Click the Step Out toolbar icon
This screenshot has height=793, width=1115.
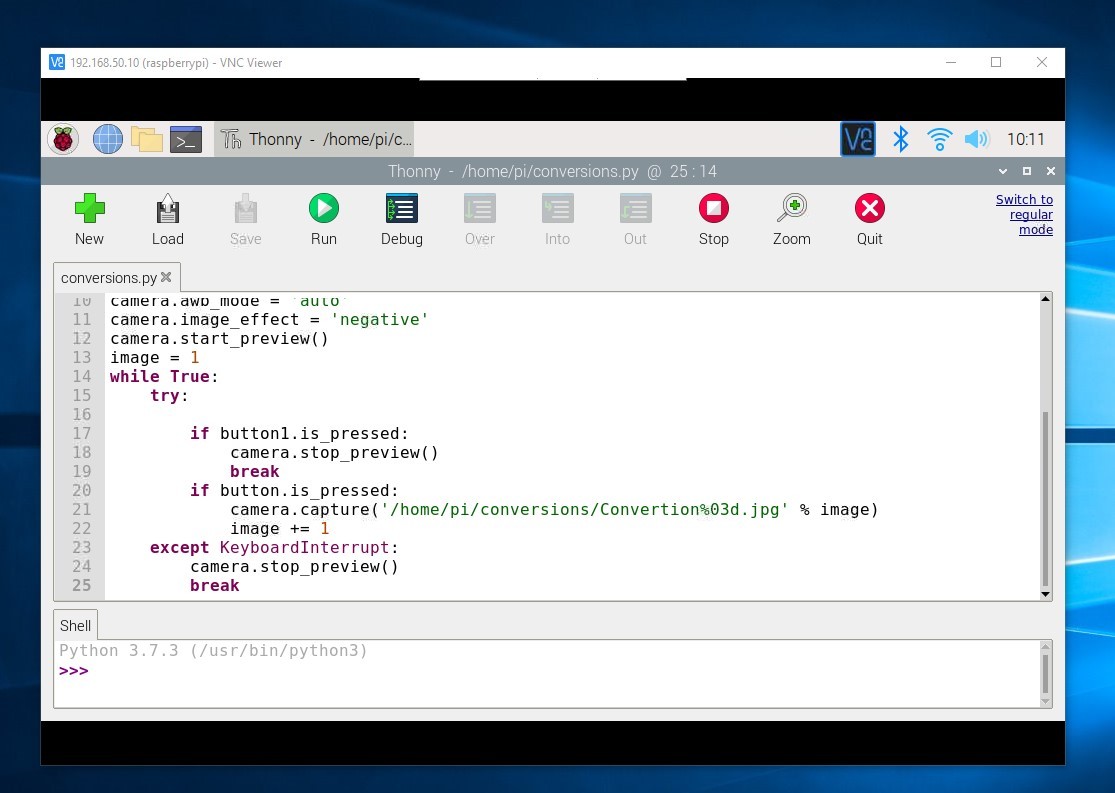coord(636,208)
